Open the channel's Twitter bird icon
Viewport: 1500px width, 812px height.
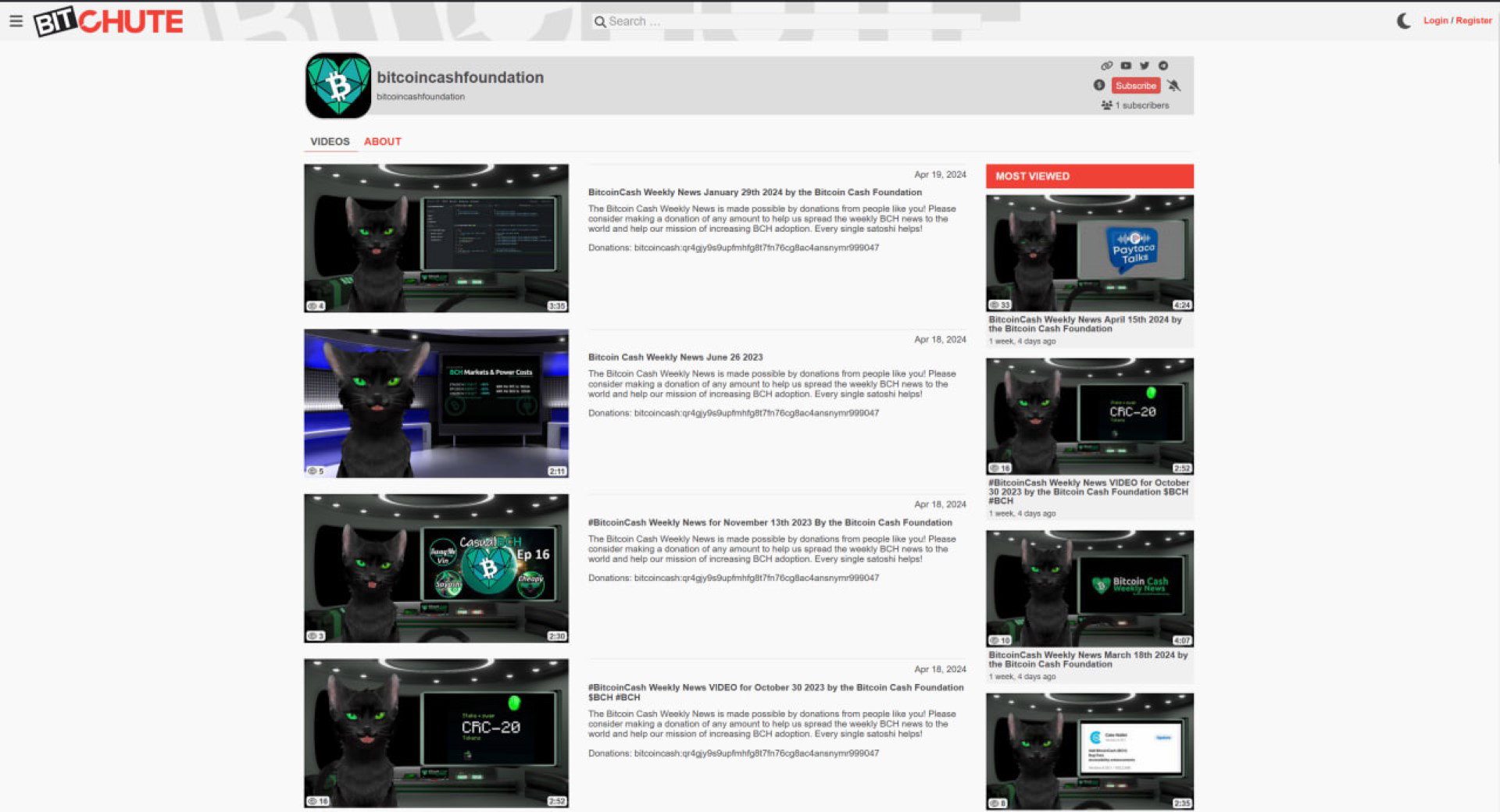[1145, 66]
